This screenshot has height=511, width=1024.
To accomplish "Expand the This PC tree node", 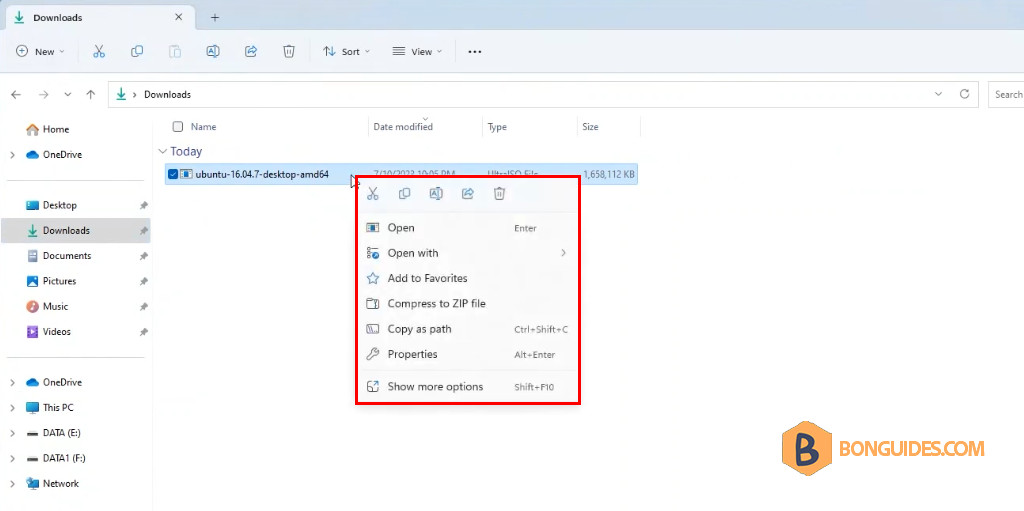I will point(12,408).
